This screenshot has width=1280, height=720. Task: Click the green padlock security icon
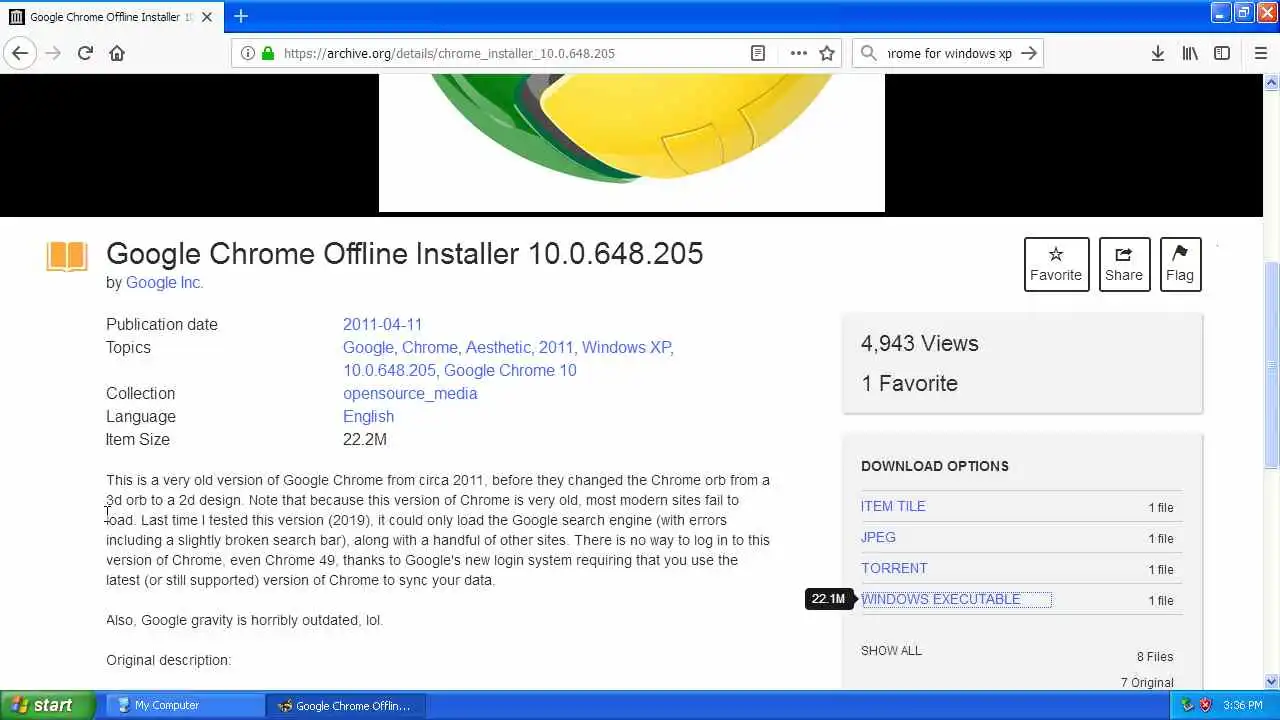[267, 53]
